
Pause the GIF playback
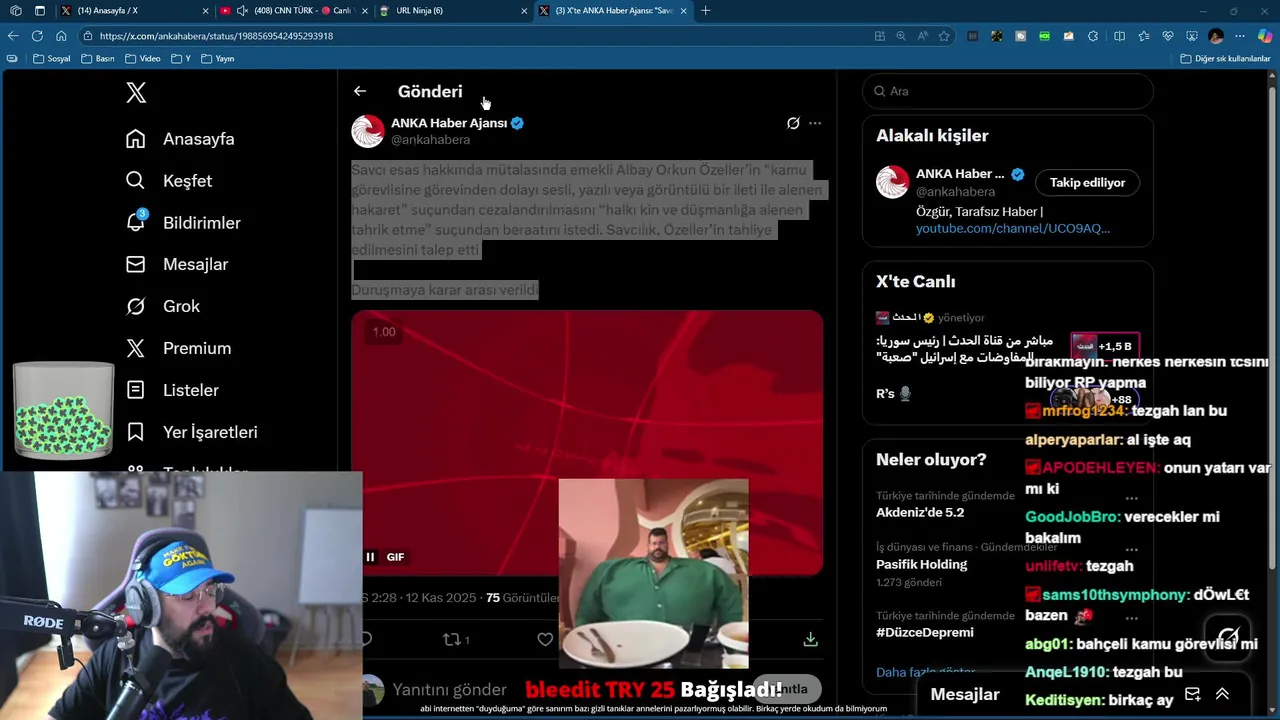[370, 557]
